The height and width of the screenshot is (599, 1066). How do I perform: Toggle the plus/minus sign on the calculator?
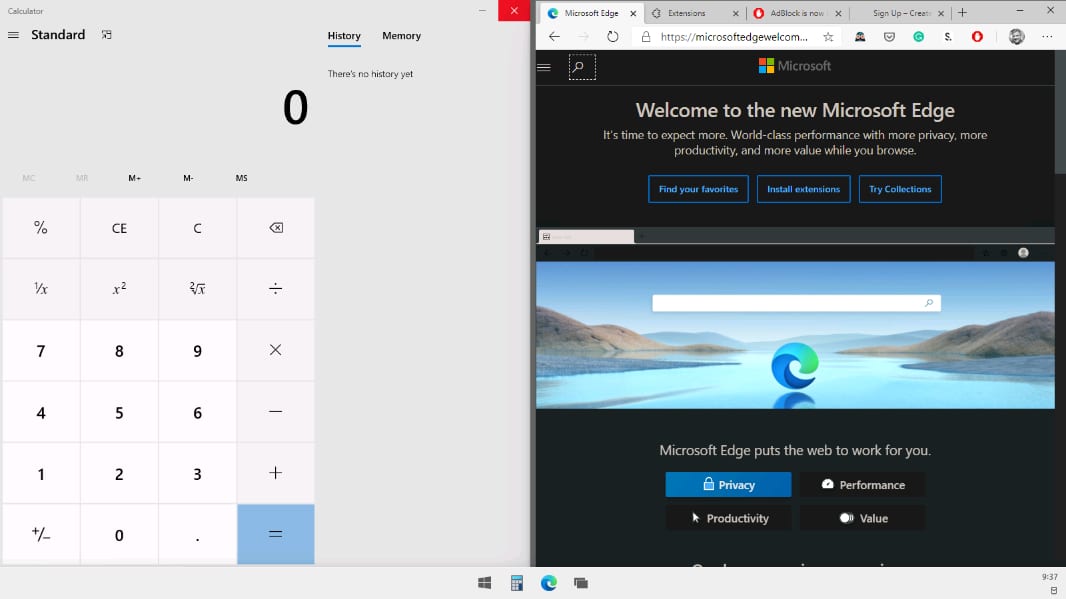(x=41, y=535)
